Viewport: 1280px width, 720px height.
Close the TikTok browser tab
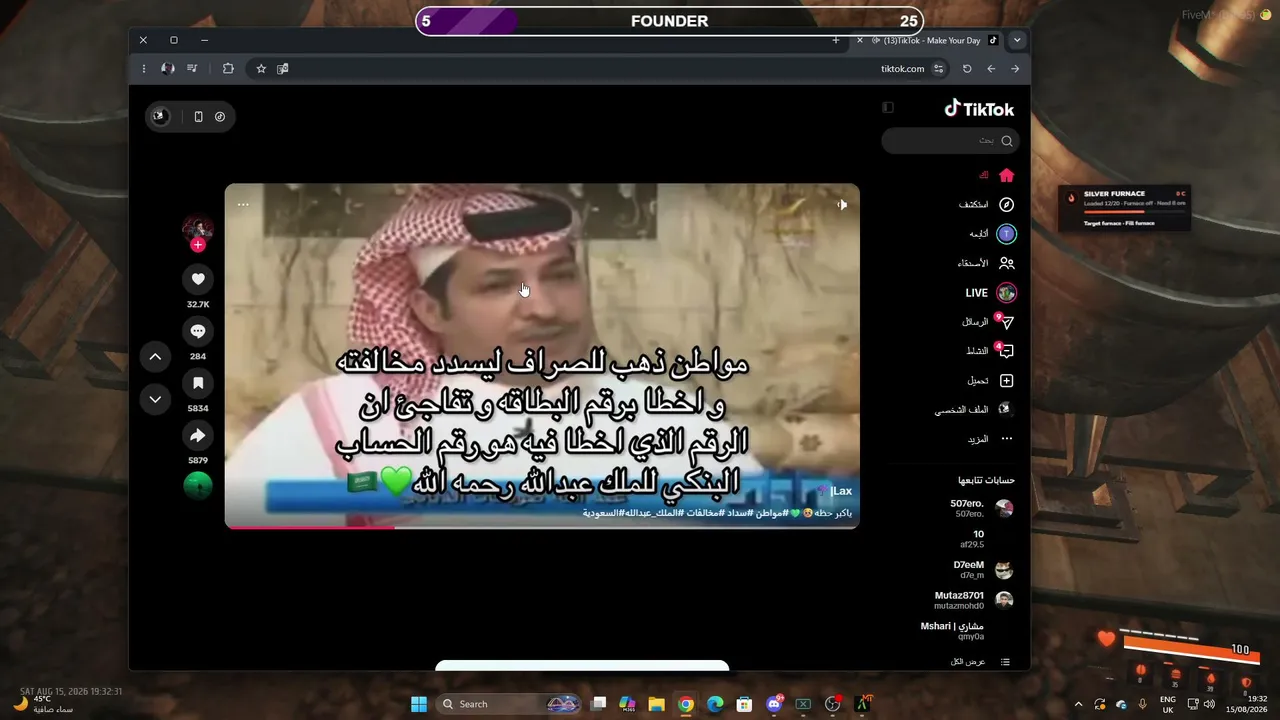[859, 40]
